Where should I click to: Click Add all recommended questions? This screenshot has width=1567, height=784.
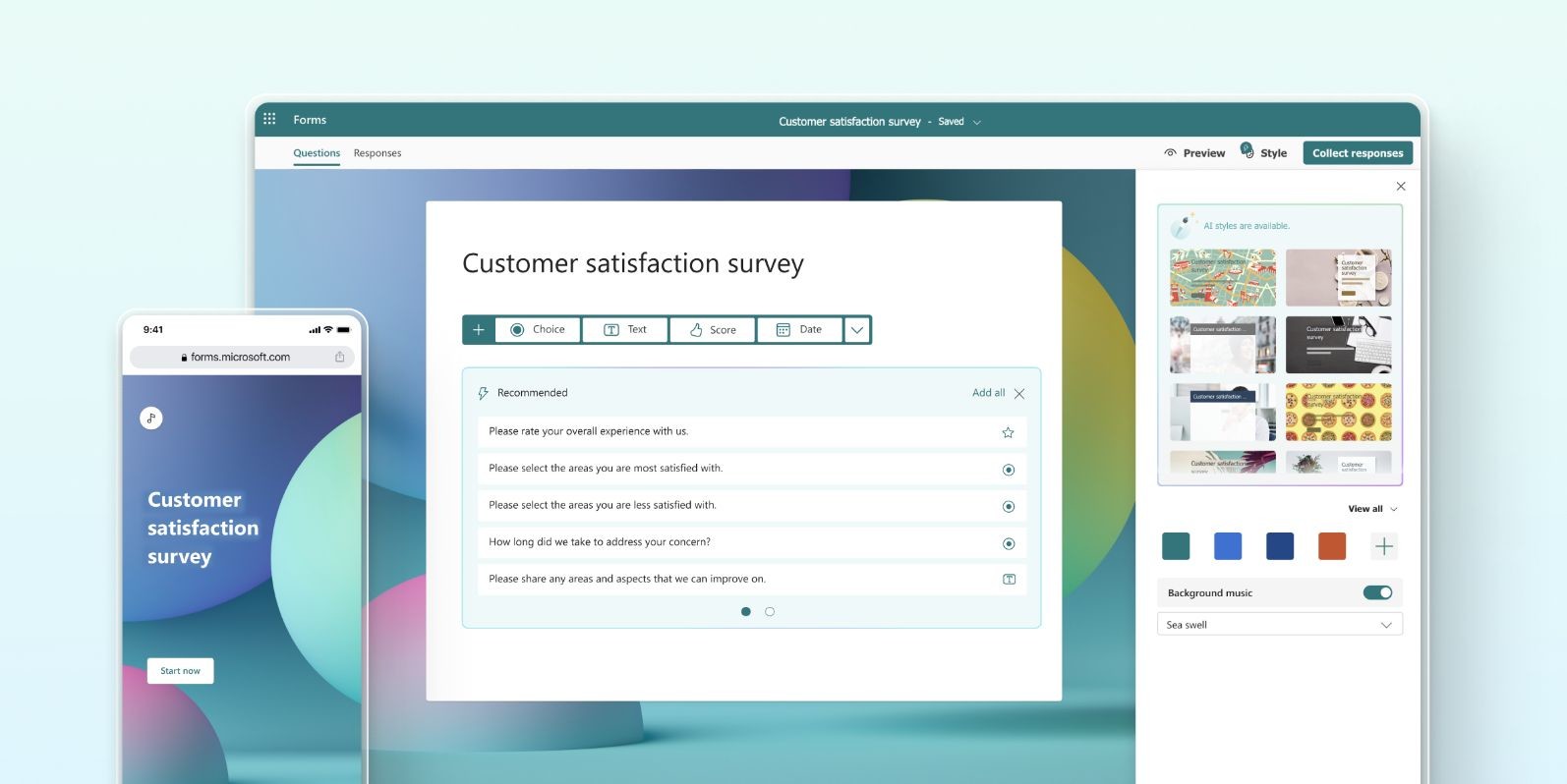pos(988,393)
